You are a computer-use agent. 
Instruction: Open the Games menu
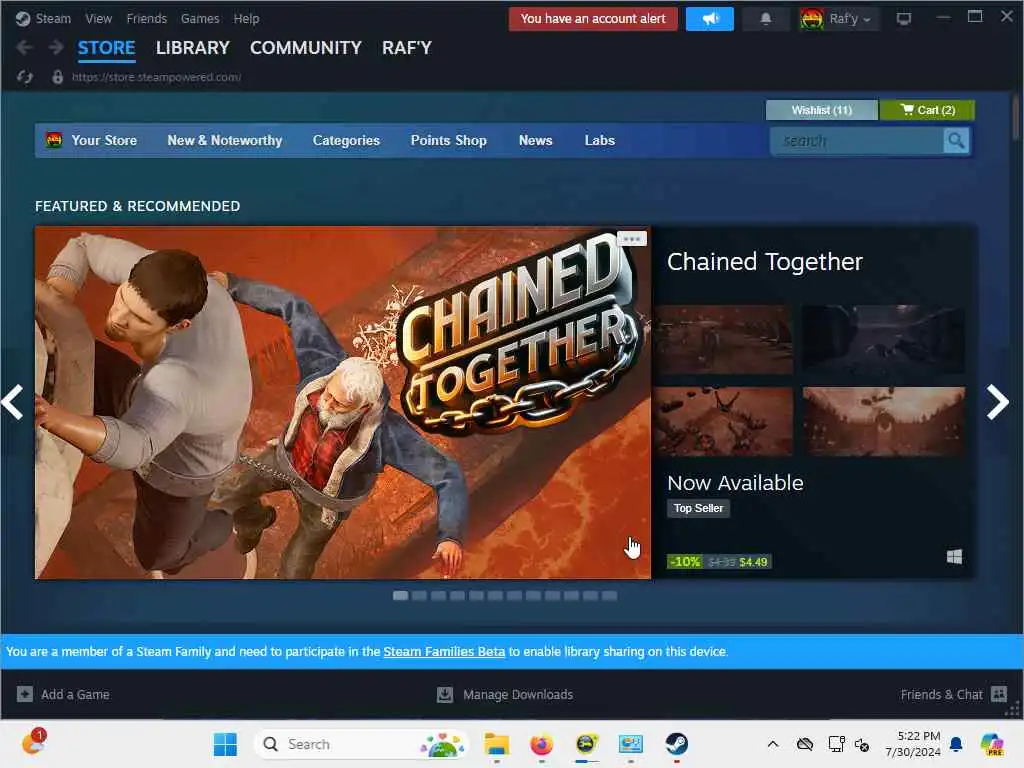[x=200, y=18]
